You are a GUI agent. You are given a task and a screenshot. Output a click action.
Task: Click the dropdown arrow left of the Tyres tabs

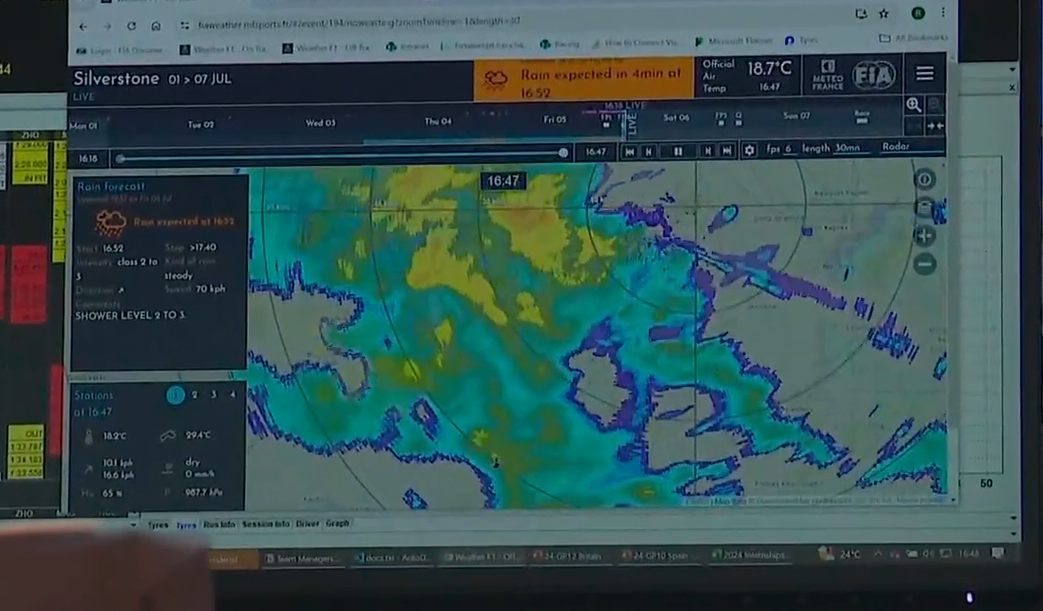[134, 525]
